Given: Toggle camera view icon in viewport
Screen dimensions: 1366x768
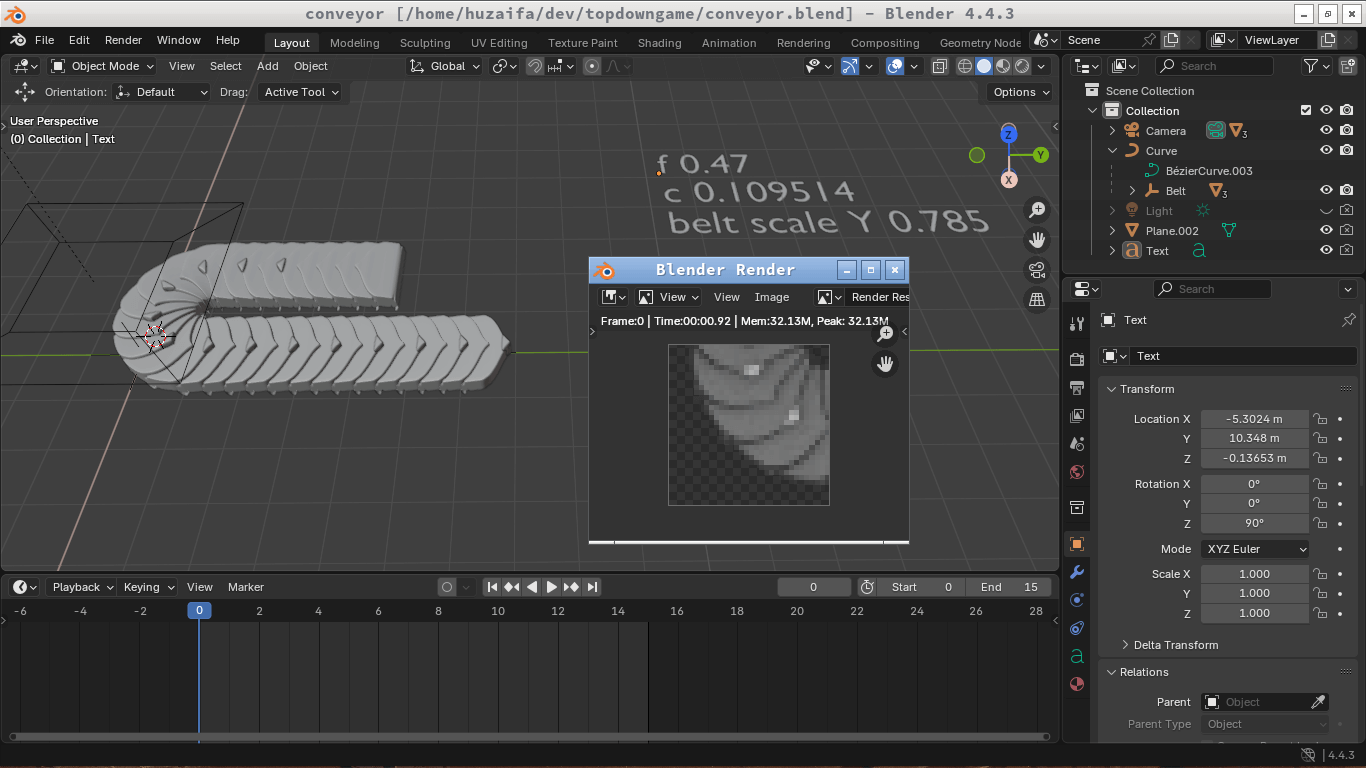Looking at the screenshot, I should (1037, 270).
